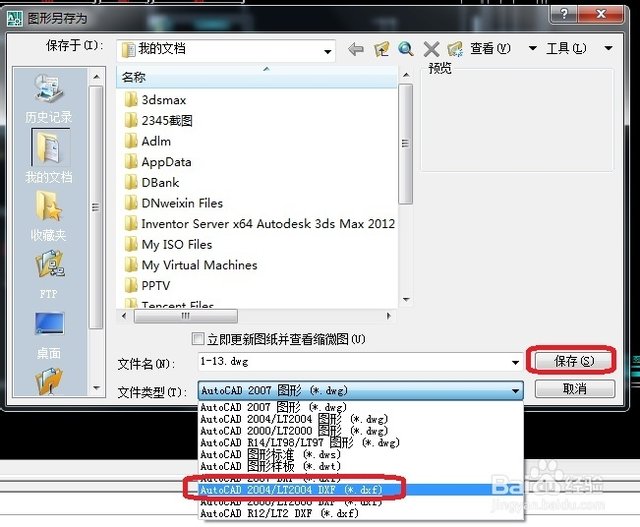Open the 查看 view dropdown menu
This screenshot has height=527, width=640.
532,48
